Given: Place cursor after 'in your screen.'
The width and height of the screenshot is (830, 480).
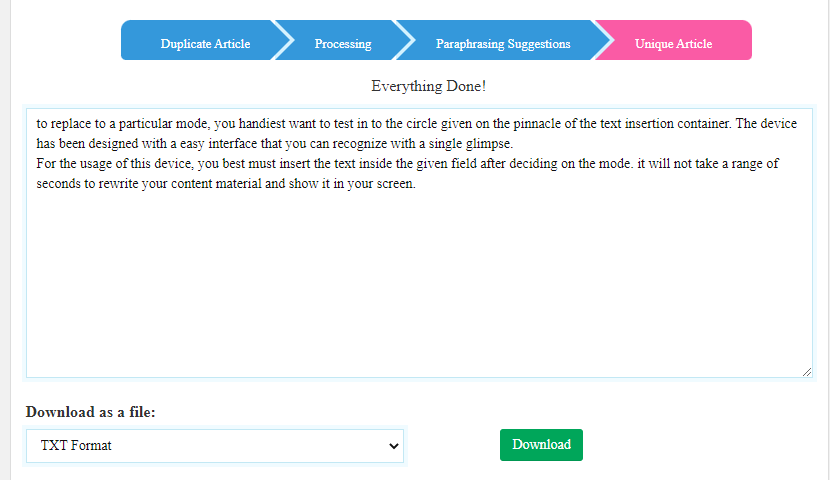Looking at the screenshot, I should (414, 184).
